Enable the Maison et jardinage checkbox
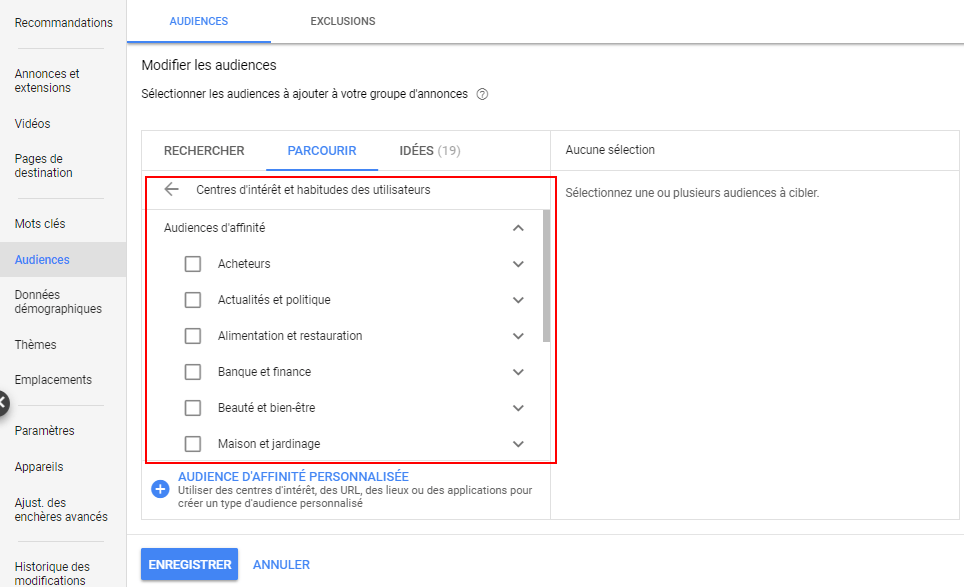Viewport: 964px width, 587px height. click(193, 444)
